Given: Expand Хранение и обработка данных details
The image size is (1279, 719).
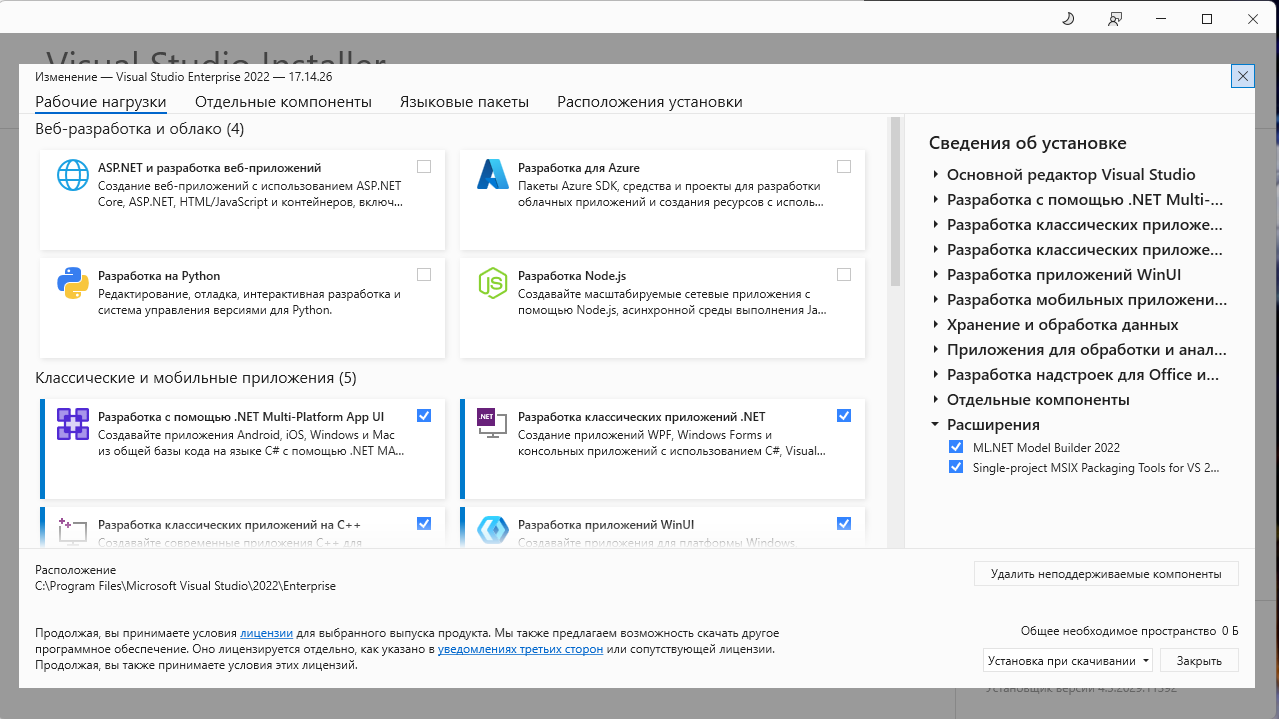Looking at the screenshot, I should pyautogui.click(x=935, y=325).
